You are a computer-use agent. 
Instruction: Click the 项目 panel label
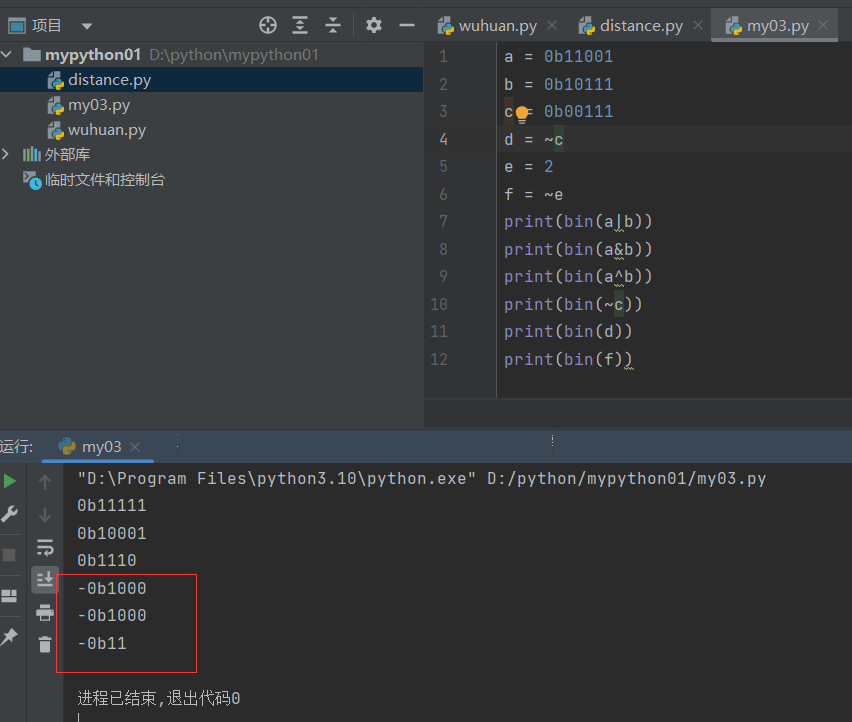46,25
